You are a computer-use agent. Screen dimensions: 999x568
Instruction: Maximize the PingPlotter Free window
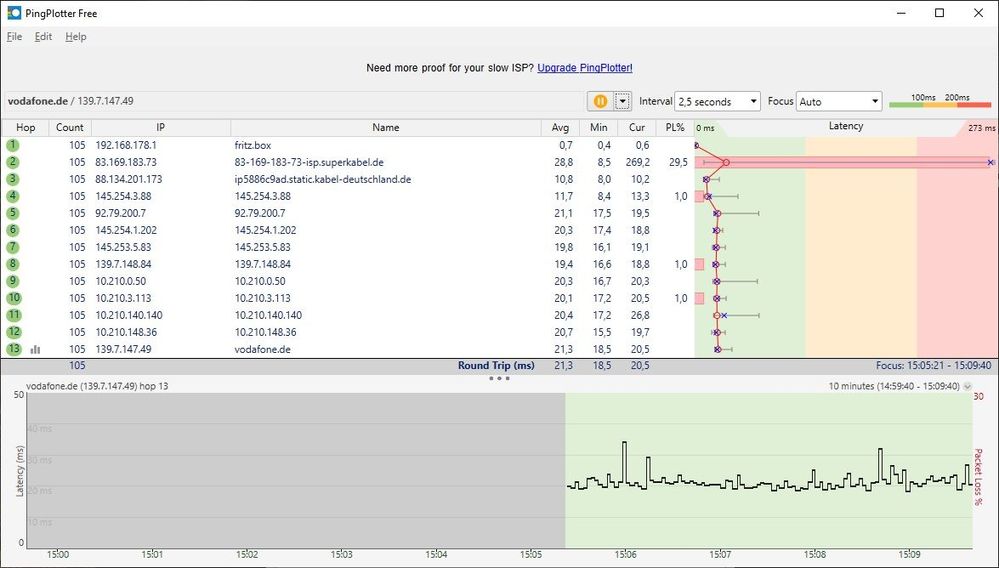(x=940, y=13)
